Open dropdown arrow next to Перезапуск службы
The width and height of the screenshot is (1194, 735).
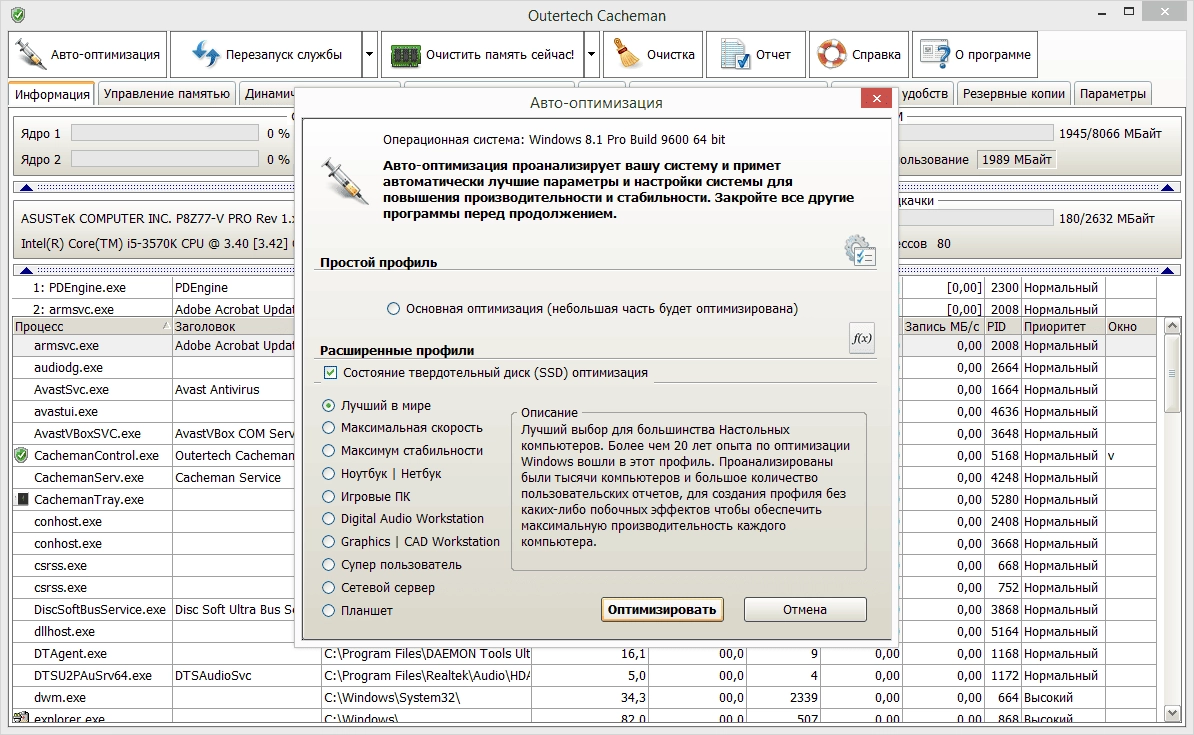click(370, 55)
